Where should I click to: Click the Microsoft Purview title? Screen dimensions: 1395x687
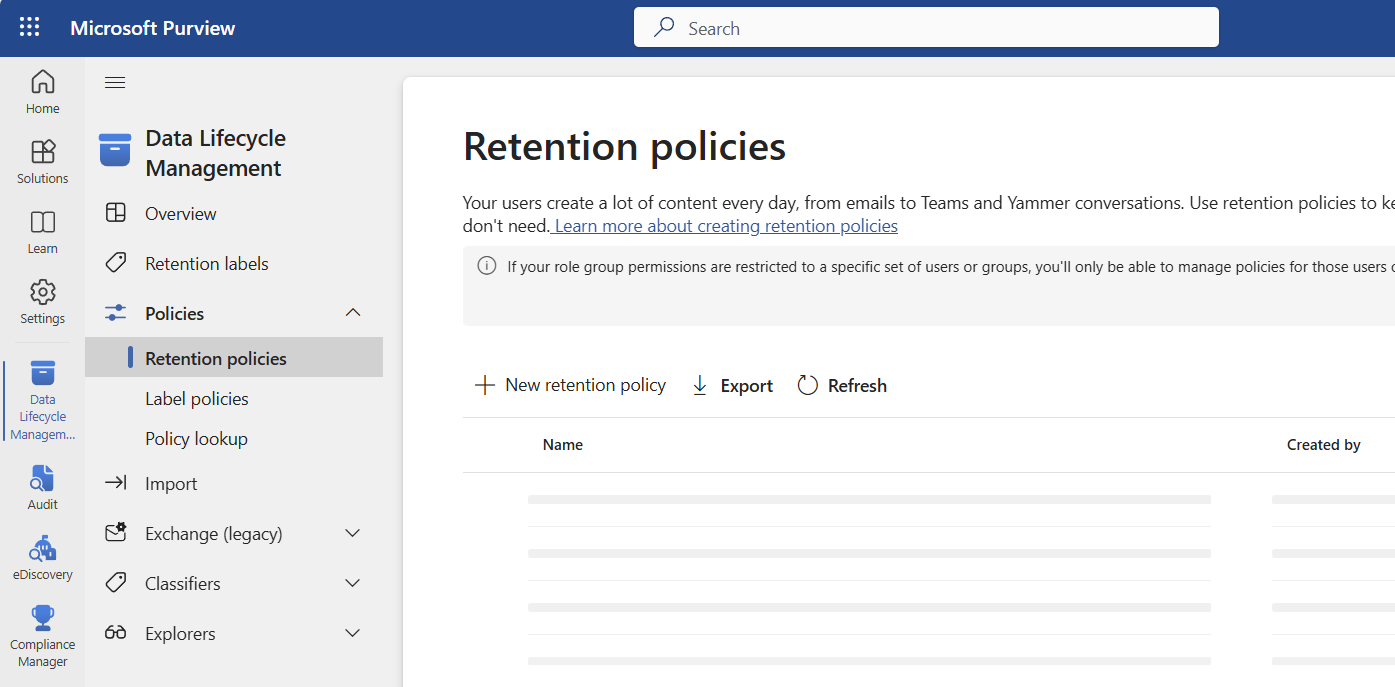pyautogui.click(x=153, y=28)
